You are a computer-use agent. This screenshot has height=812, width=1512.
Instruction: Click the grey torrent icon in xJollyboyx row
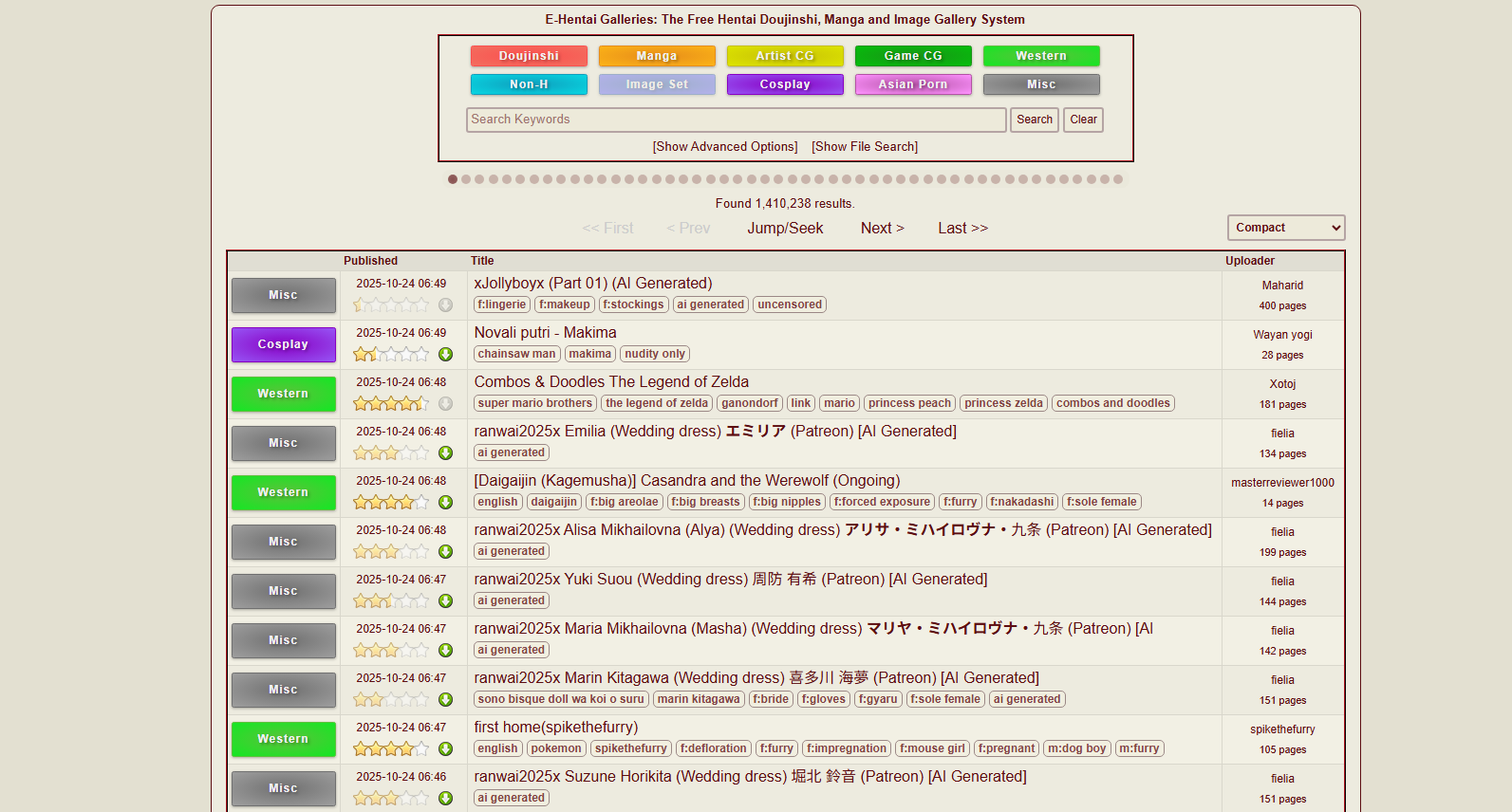445,305
